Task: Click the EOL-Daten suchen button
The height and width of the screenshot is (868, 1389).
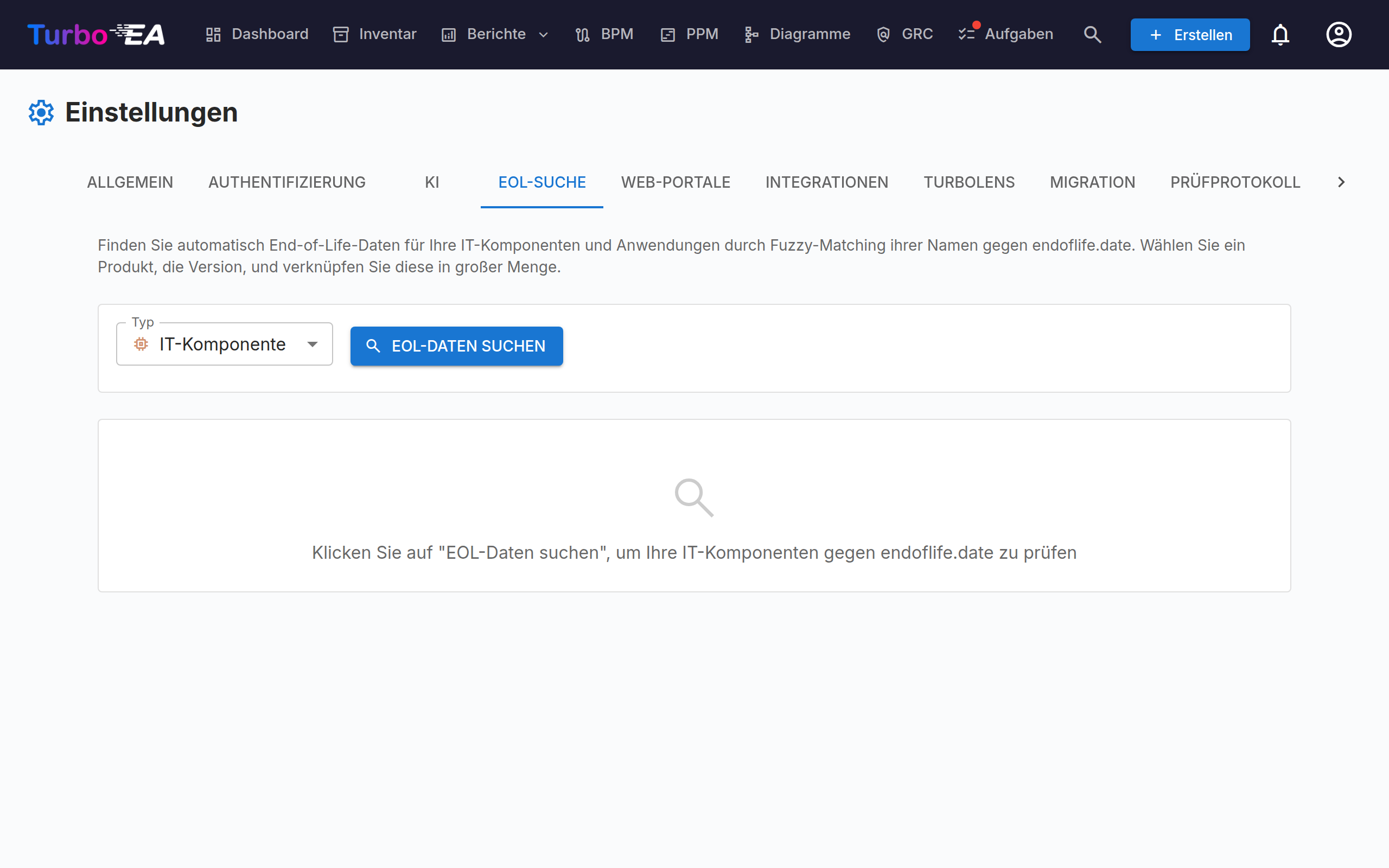Action: click(457, 346)
